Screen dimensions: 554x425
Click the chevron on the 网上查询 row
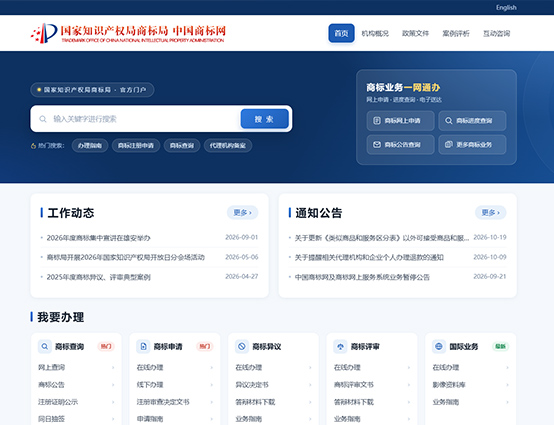(113, 368)
